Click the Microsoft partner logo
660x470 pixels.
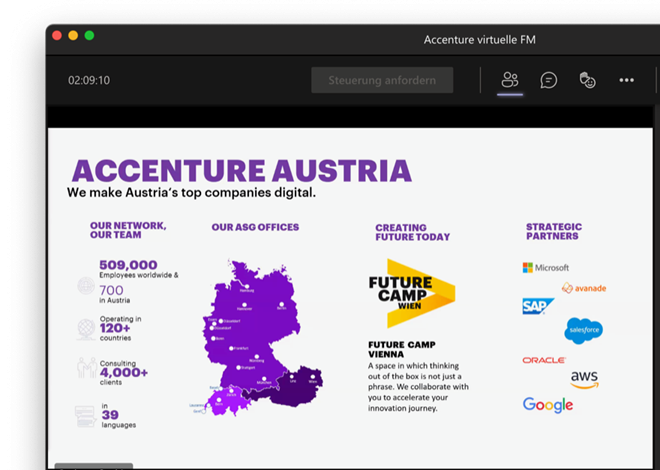pyautogui.click(x=546, y=268)
